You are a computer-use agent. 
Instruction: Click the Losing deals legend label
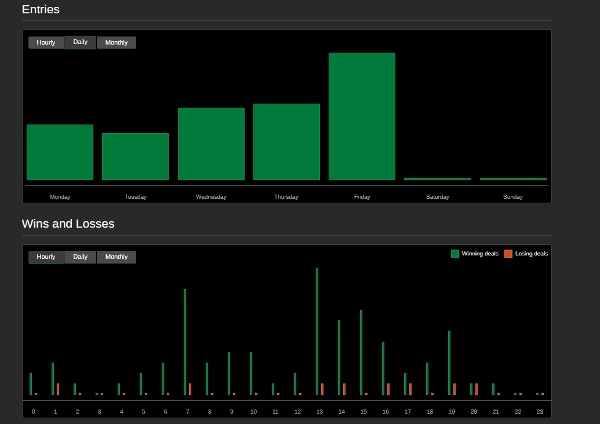click(532, 254)
